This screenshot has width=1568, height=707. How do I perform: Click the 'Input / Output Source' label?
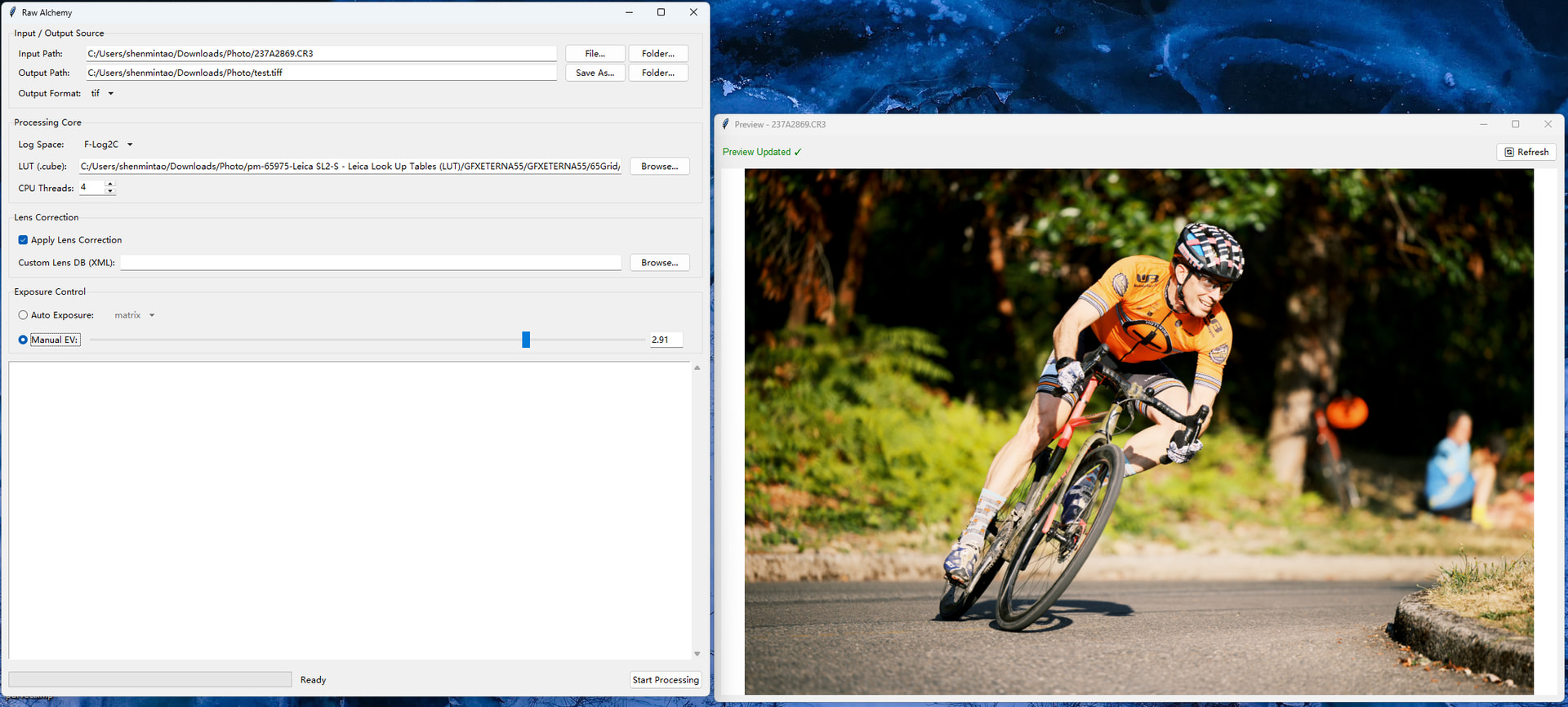click(x=59, y=33)
